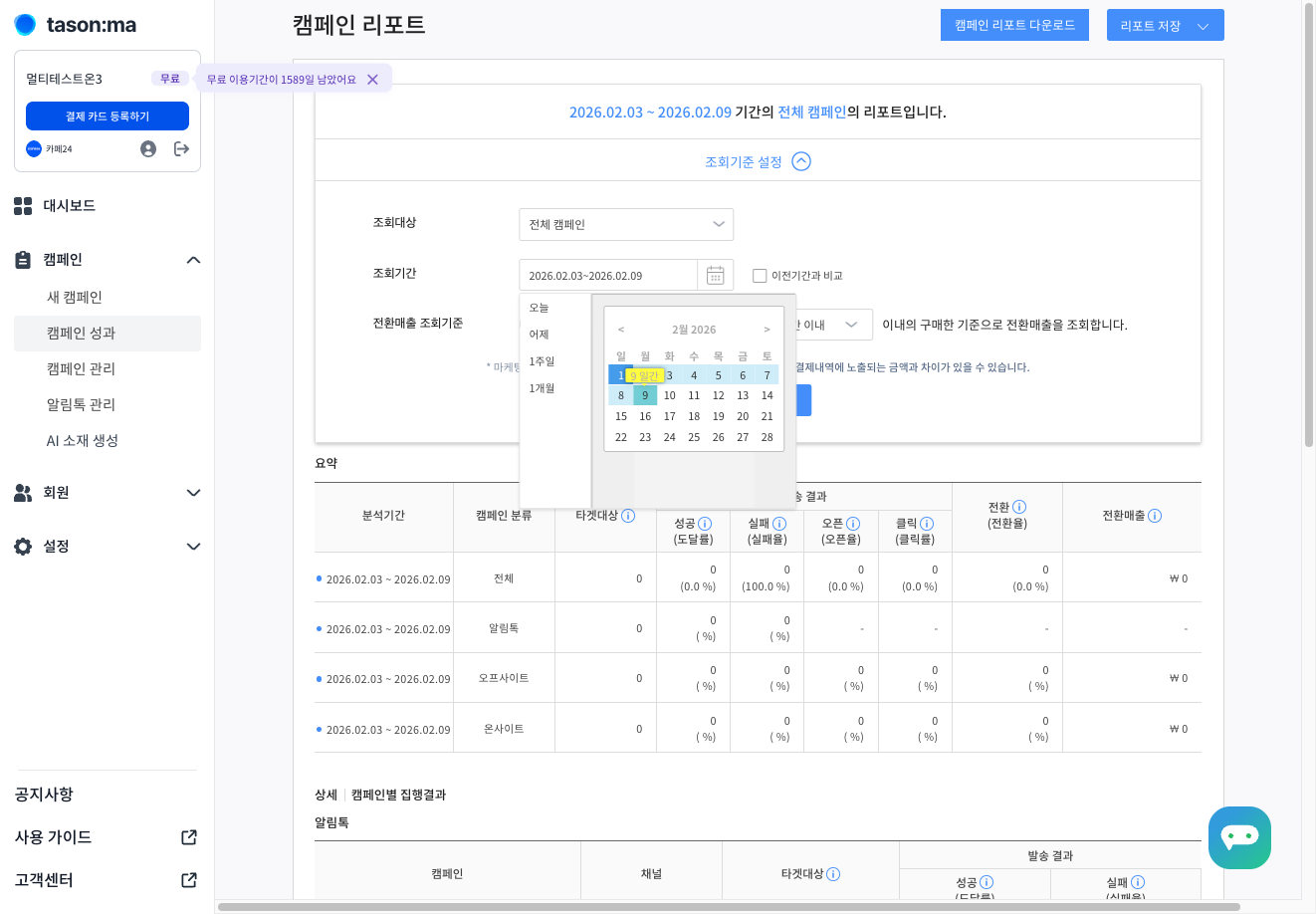Screen dimensions: 1316x914
Task: Click the tason:ma logo
Action: click(76, 25)
